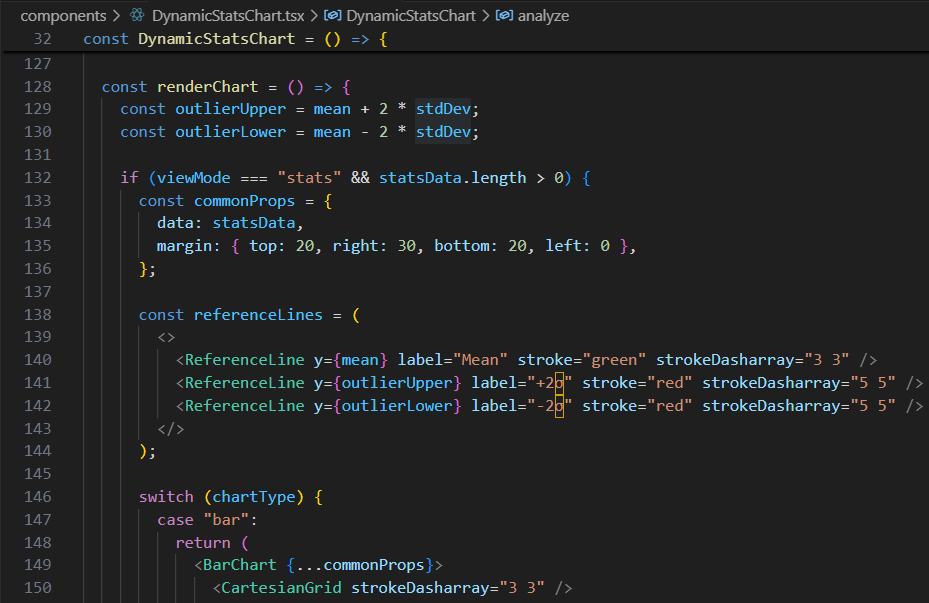Viewport: 929px width, 603px height.
Task: Click strokeDasharray="3 3" on line 140
Action: pyautogui.click(x=752, y=360)
